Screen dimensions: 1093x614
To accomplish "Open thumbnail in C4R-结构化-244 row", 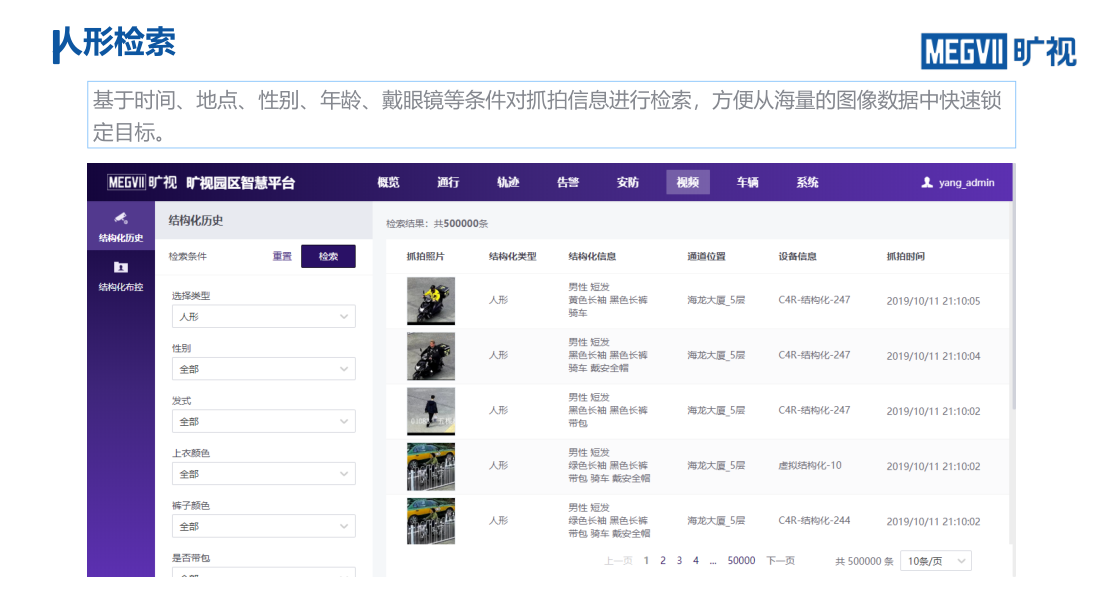I will [431, 521].
